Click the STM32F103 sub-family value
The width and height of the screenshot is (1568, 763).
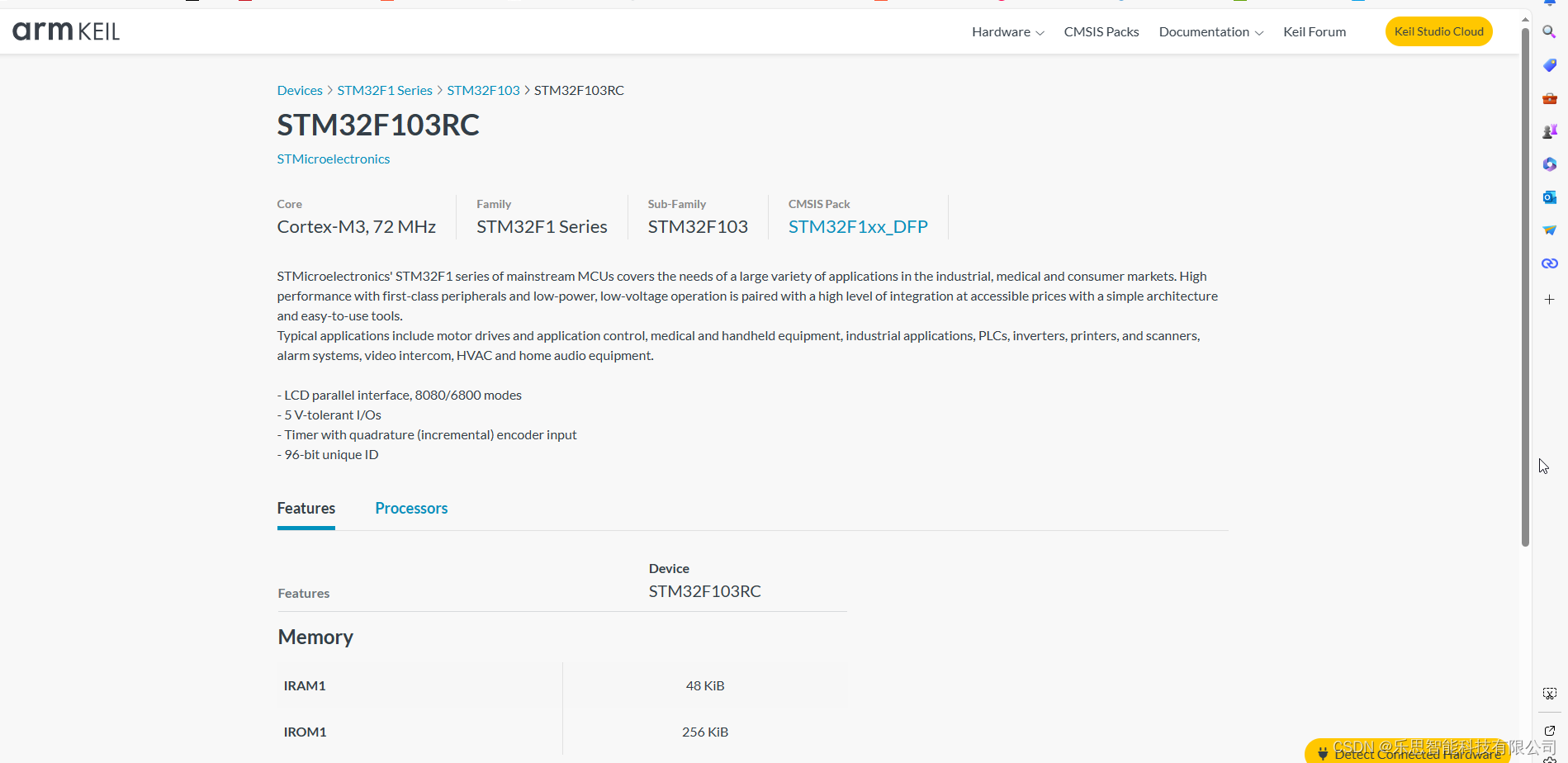[698, 227]
